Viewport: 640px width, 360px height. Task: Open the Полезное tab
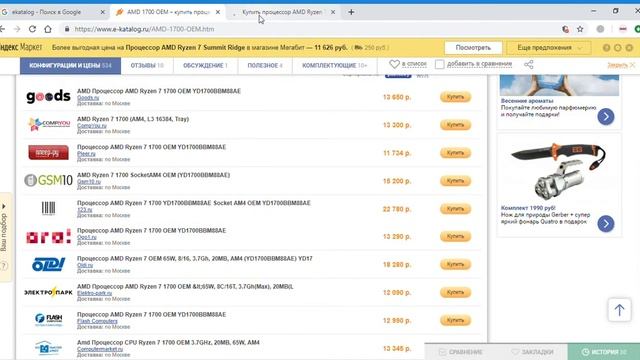point(265,65)
